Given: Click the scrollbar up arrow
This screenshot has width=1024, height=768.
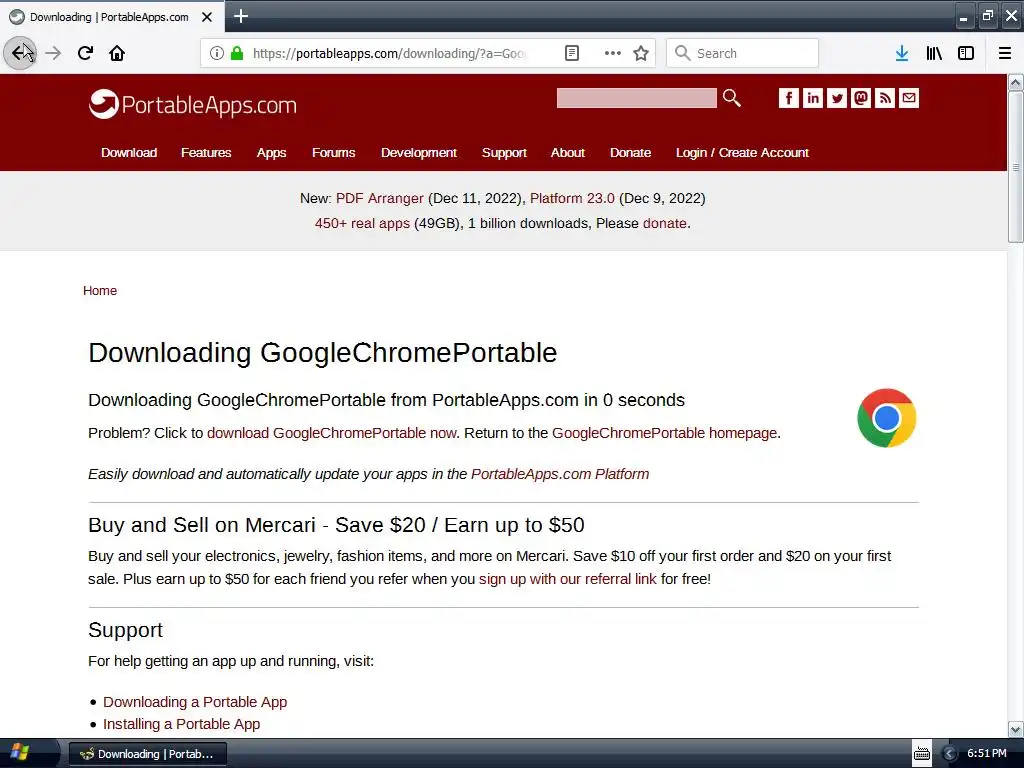Looking at the screenshot, I should click(x=1015, y=83).
